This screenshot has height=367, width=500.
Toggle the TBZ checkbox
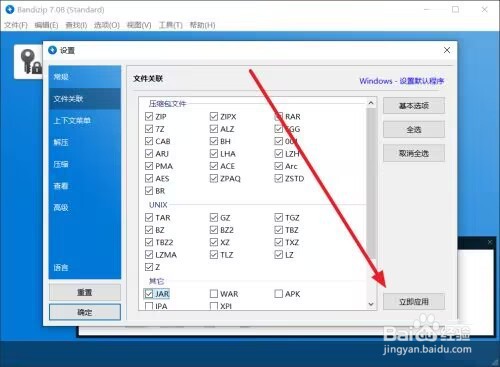click(279, 230)
